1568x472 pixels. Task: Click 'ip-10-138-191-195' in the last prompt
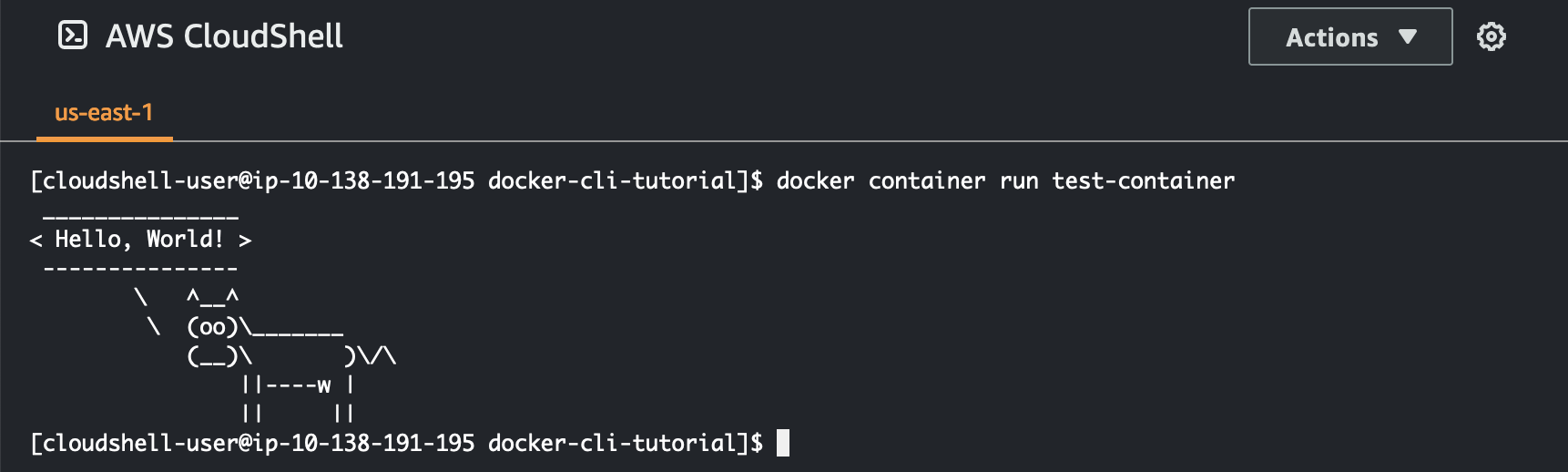363,443
